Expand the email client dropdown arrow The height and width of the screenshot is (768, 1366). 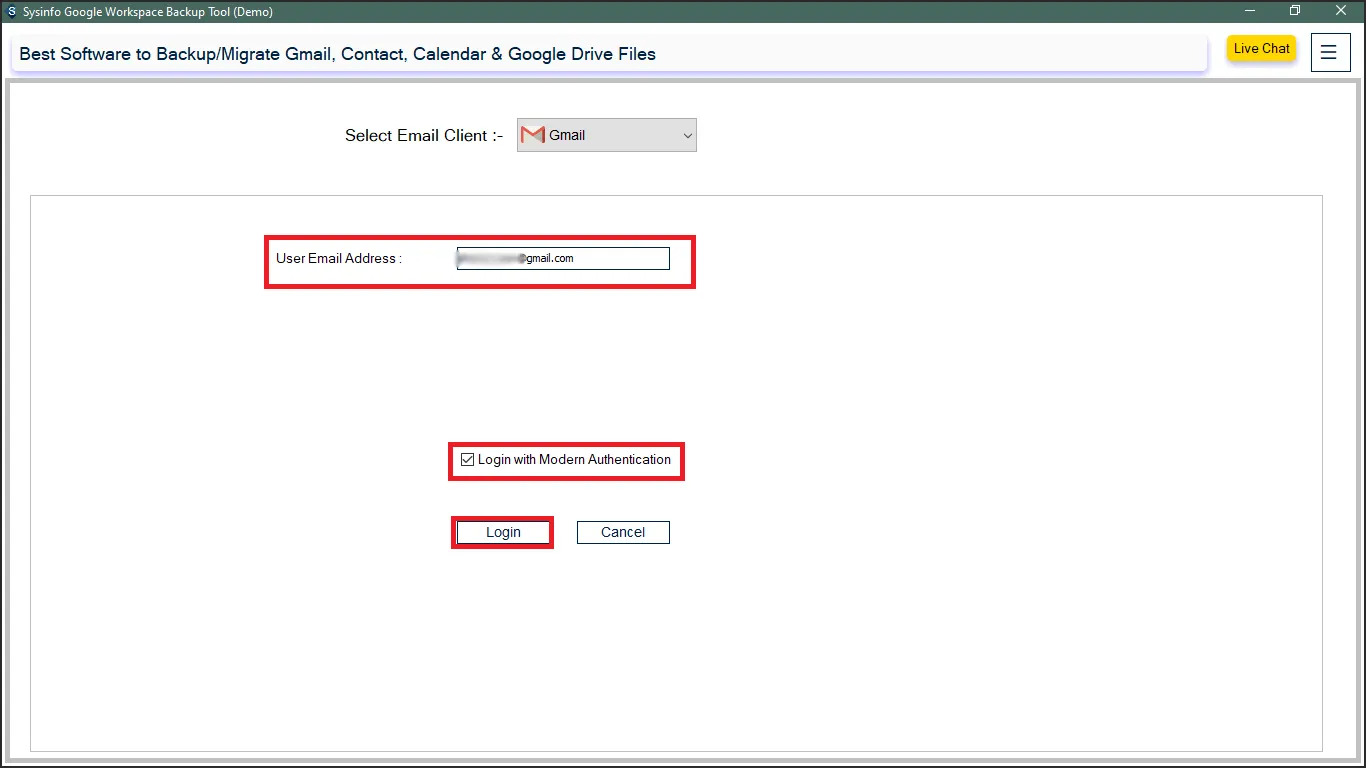pyautogui.click(x=687, y=136)
